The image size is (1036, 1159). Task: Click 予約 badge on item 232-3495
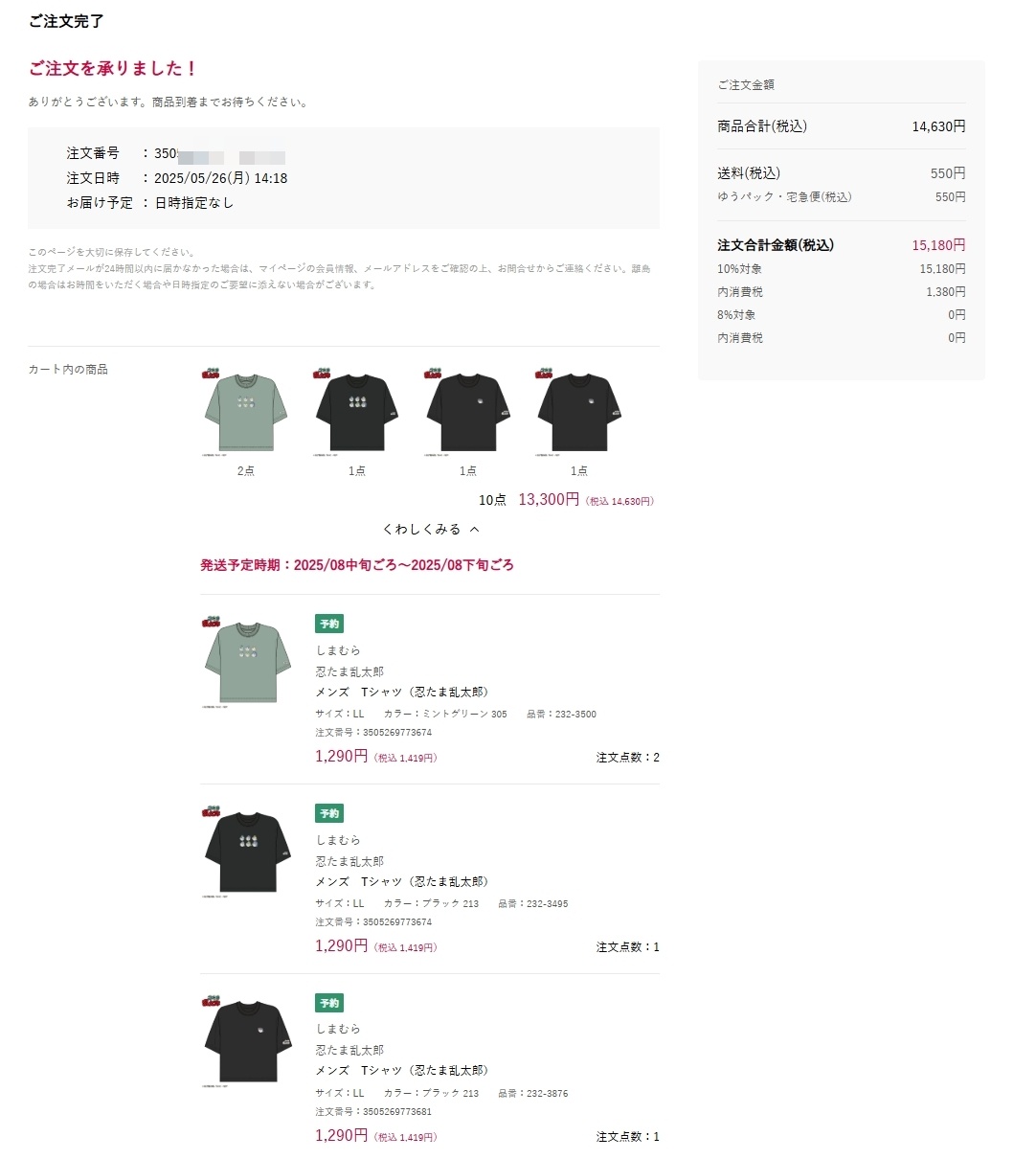pyautogui.click(x=329, y=813)
